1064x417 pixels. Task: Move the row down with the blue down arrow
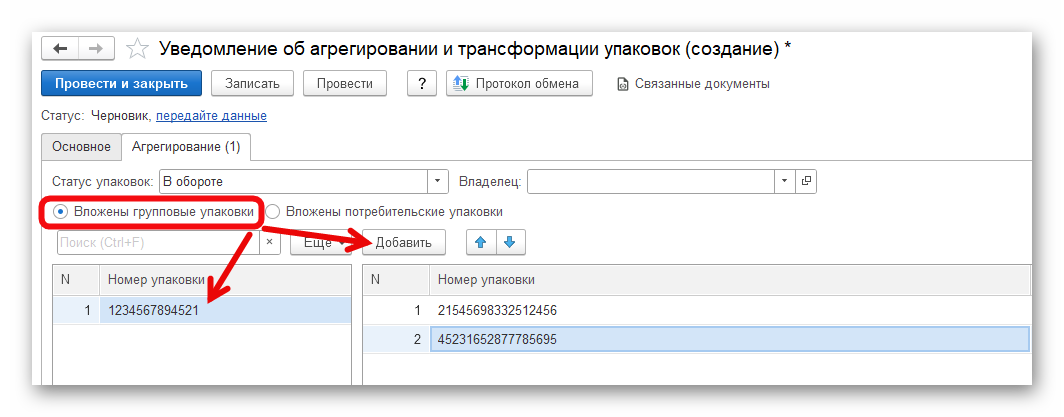510,243
